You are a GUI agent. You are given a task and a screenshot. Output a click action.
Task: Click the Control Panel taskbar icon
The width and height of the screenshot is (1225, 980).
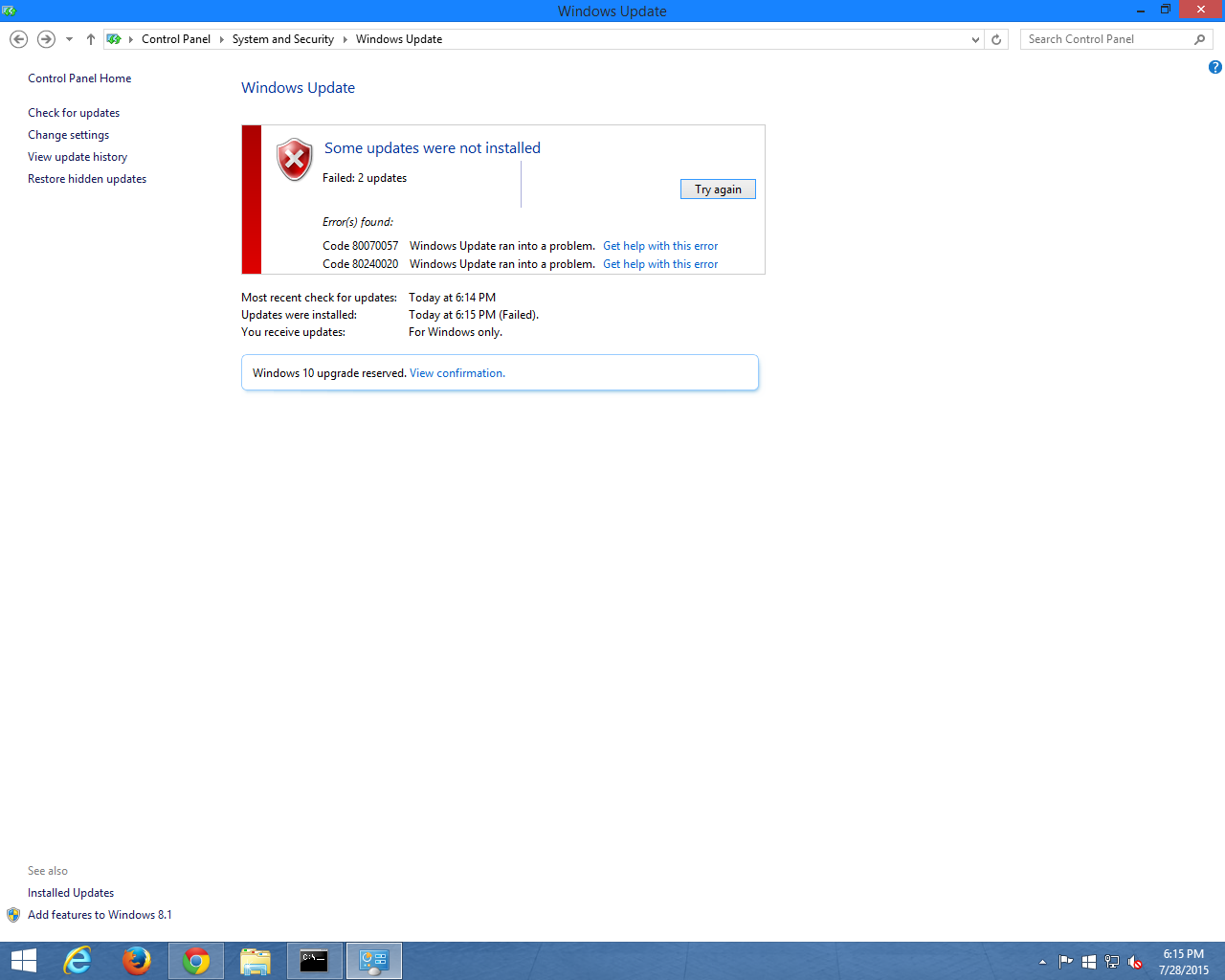373,961
